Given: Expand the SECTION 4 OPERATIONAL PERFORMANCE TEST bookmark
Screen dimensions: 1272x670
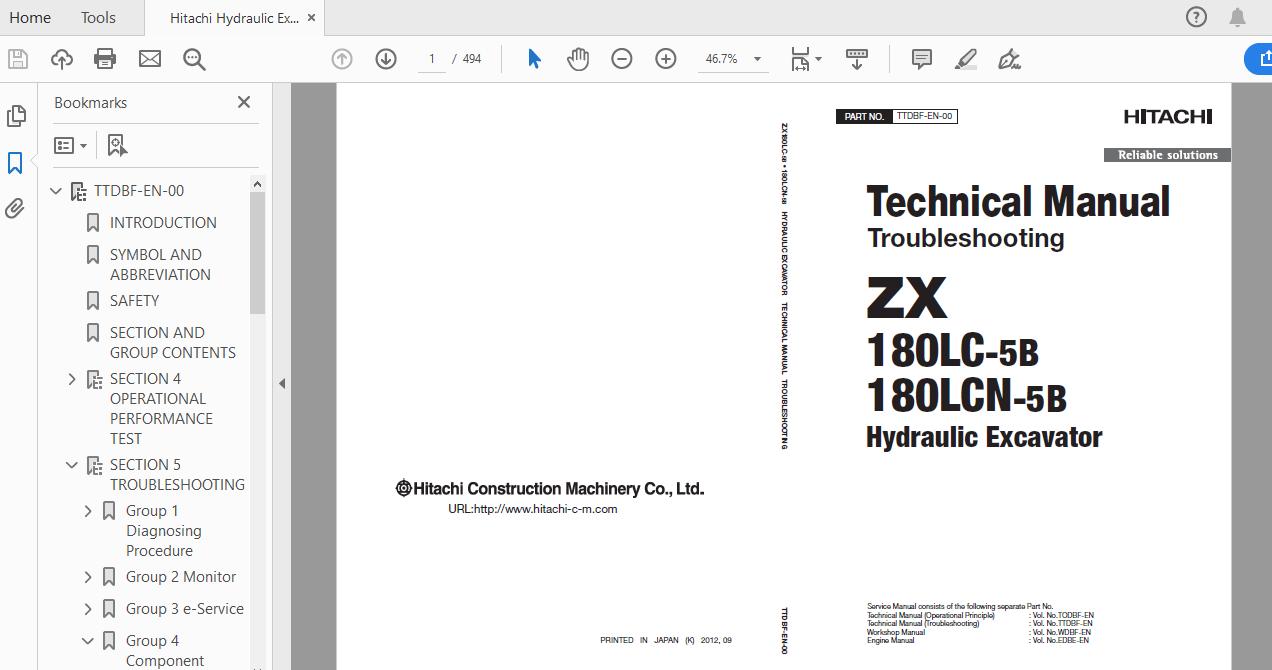Looking at the screenshot, I should pyautogui.click(x=72, y=379).
